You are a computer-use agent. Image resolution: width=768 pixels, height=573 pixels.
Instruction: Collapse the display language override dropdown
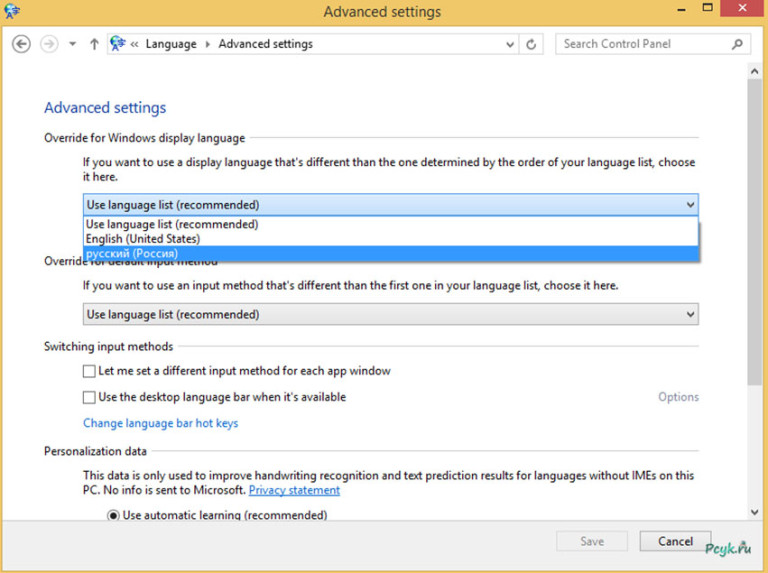tap(689, 205)
